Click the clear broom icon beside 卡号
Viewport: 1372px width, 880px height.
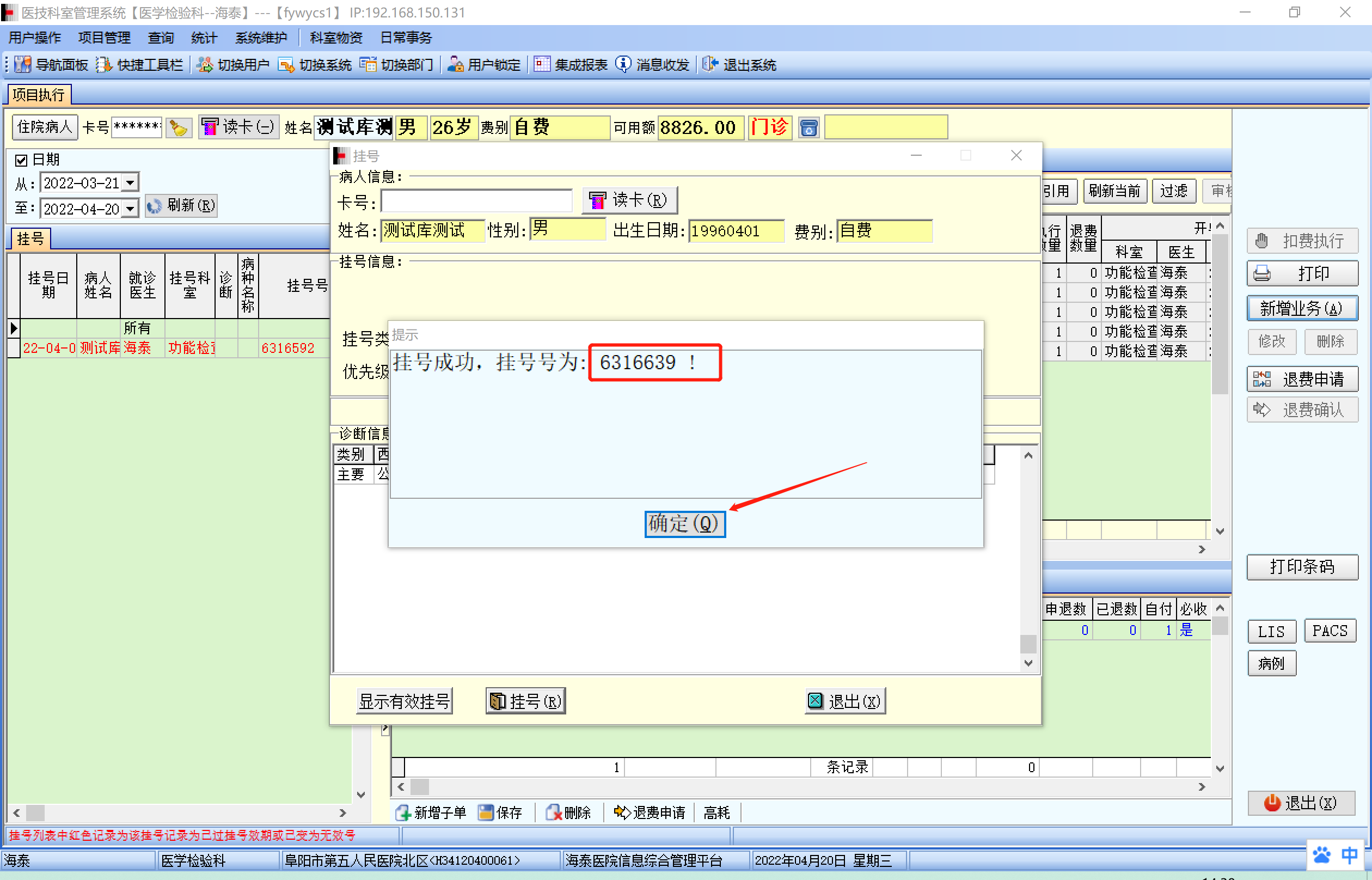179,127
